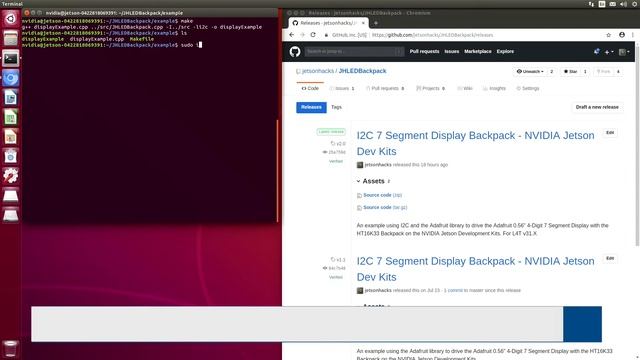The image size is (640, 360).
Task: Open Chromium profile avatar icon
Action: [622, 35]
